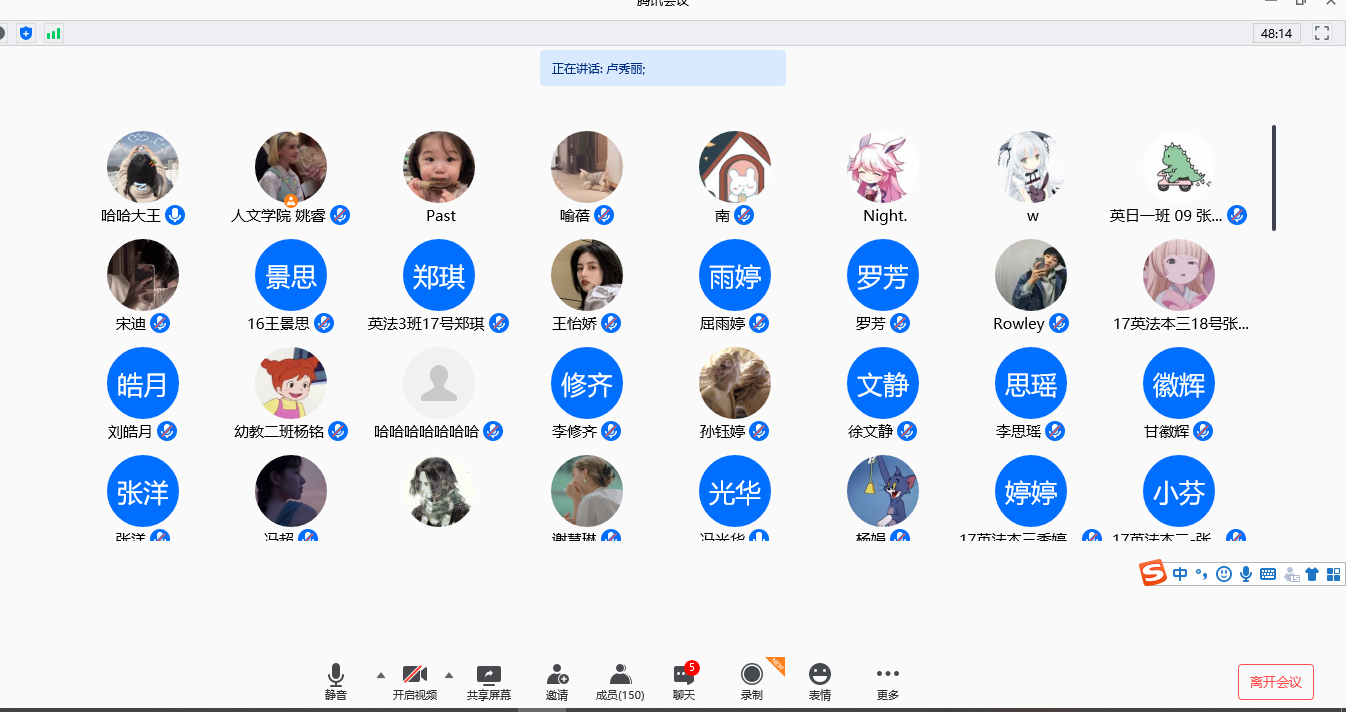Viewport: 1346px width, 712px height.
Task: Click the 离开会议 leave meeting button
Action: click(1275, 682)
